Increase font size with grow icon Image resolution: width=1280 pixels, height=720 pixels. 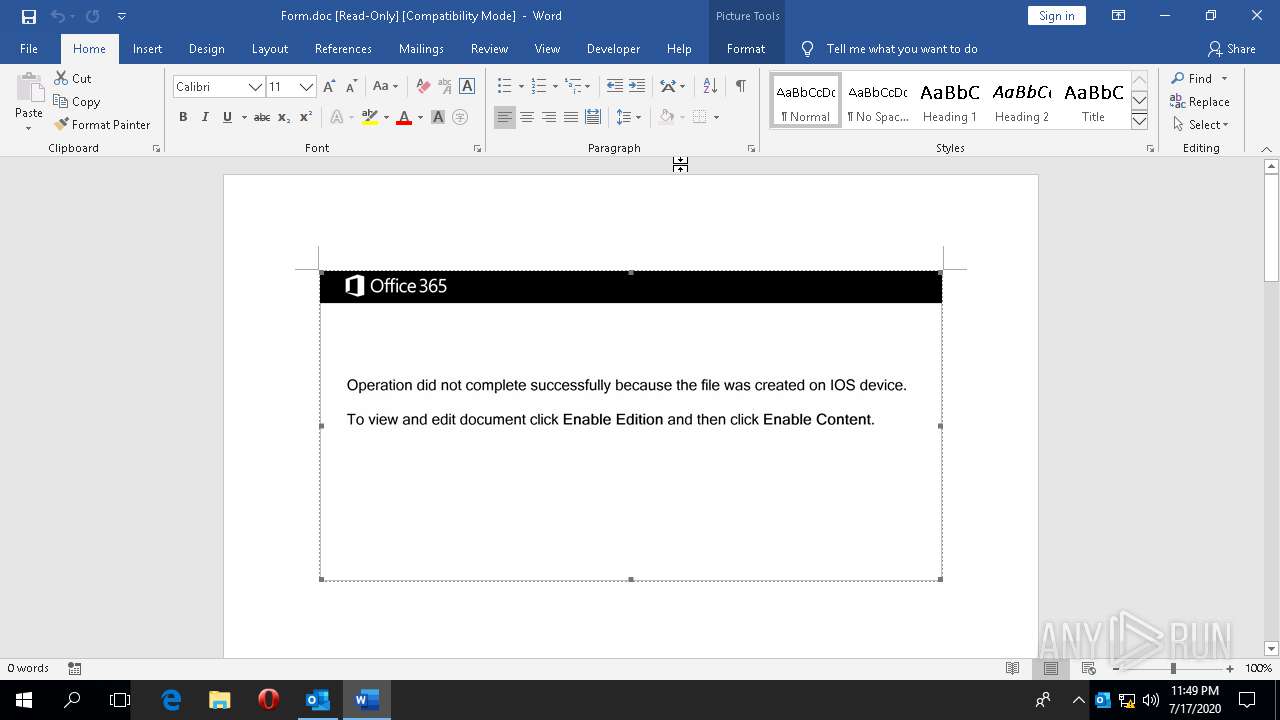(329, 87)
